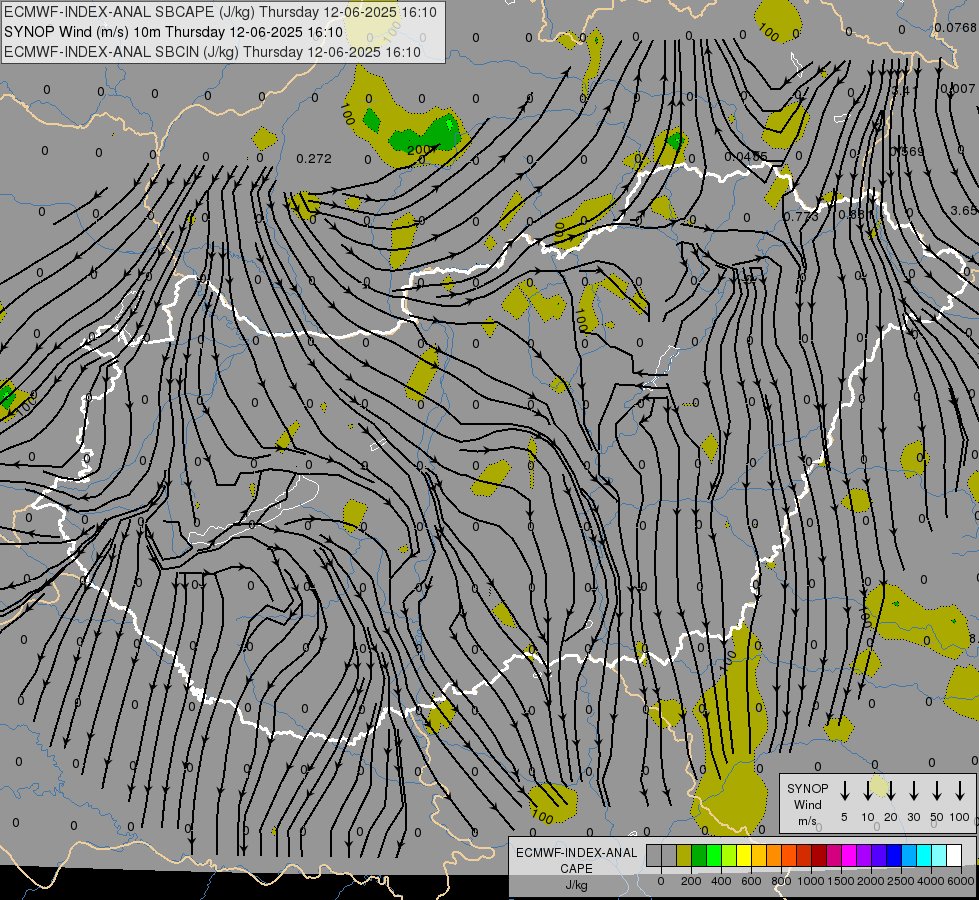The image size is (979, 900).
Task: Click the 100 m/s wind arrow in legend
Action: (x=960, y=791)
